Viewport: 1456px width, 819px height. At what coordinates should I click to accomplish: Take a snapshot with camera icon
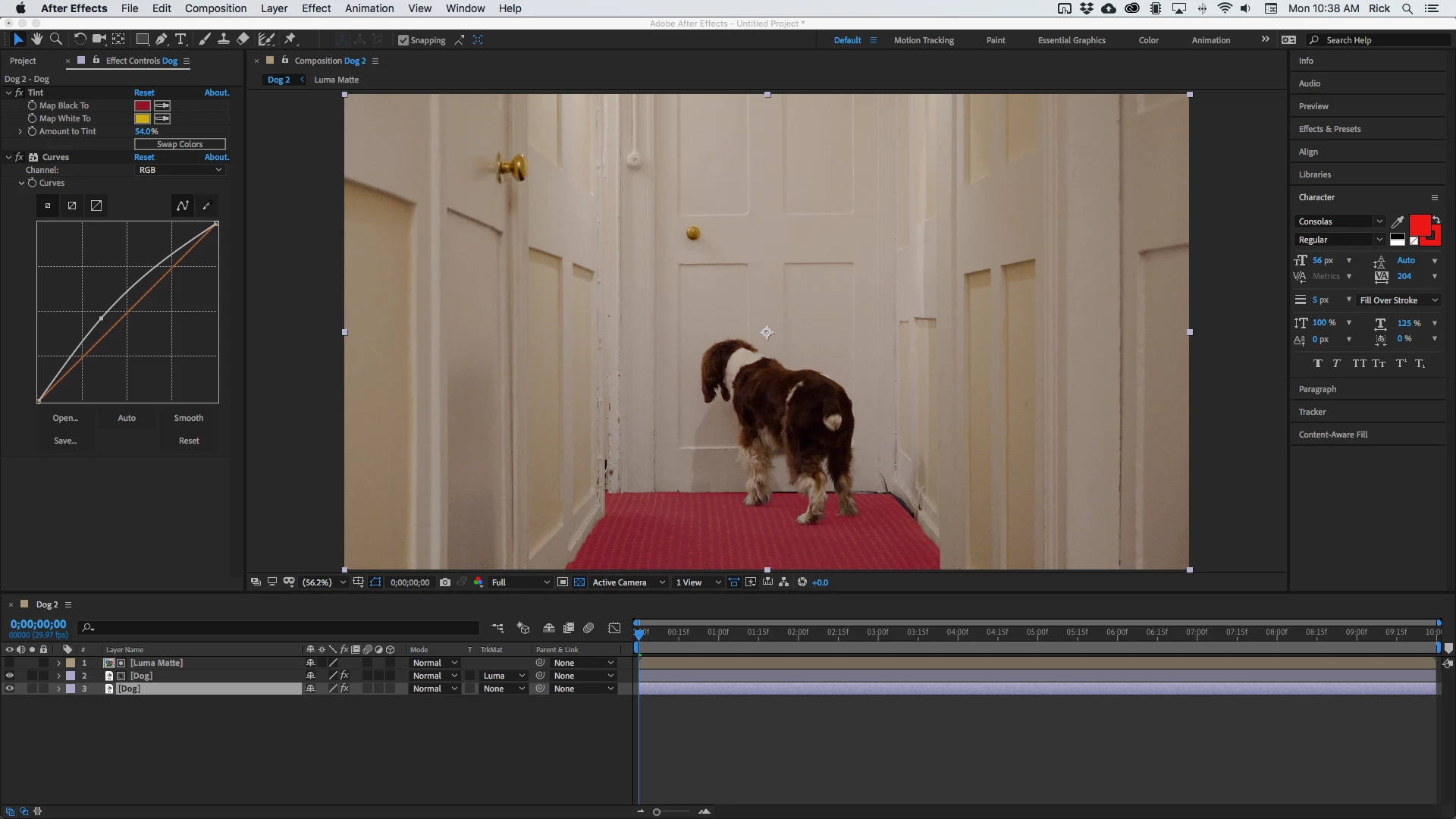(445, 582)
